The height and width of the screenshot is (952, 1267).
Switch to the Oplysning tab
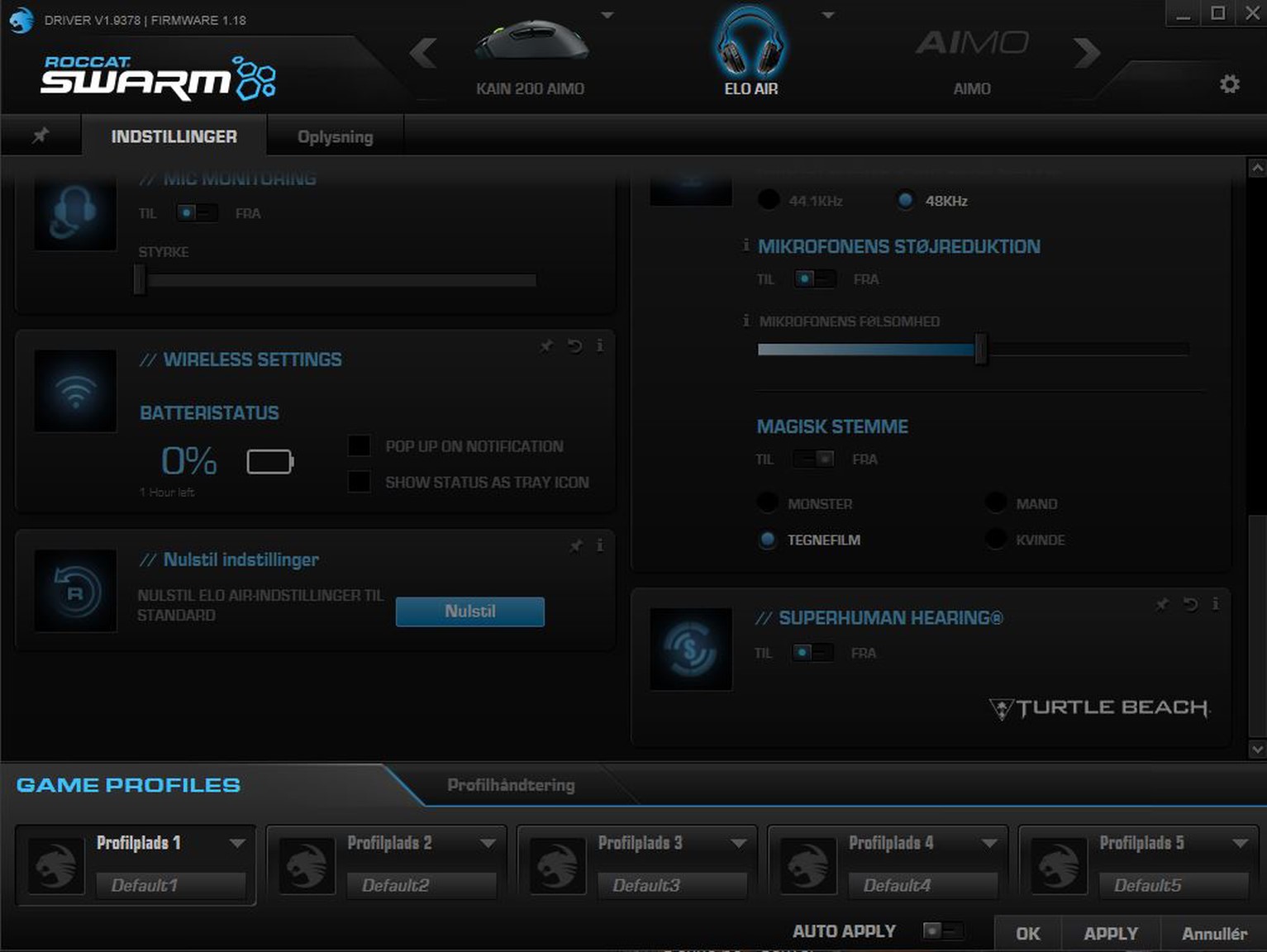[x=335, y=136]
